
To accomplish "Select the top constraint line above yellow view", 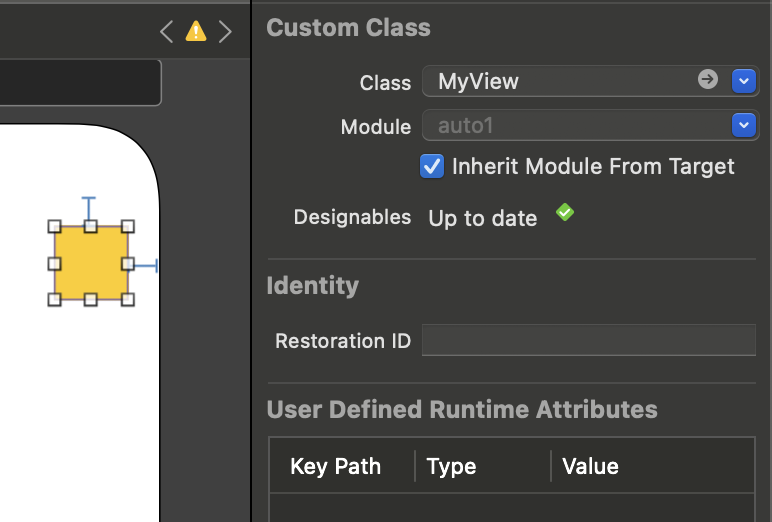I will pyautogui.click(x=89, y=209).
